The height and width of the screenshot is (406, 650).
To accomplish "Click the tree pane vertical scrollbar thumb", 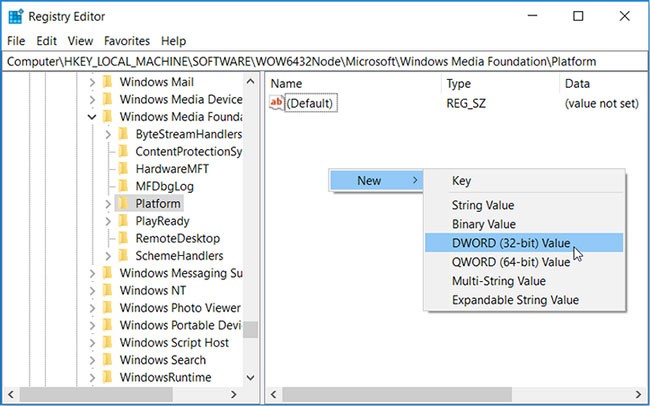I will click(251, 330).
